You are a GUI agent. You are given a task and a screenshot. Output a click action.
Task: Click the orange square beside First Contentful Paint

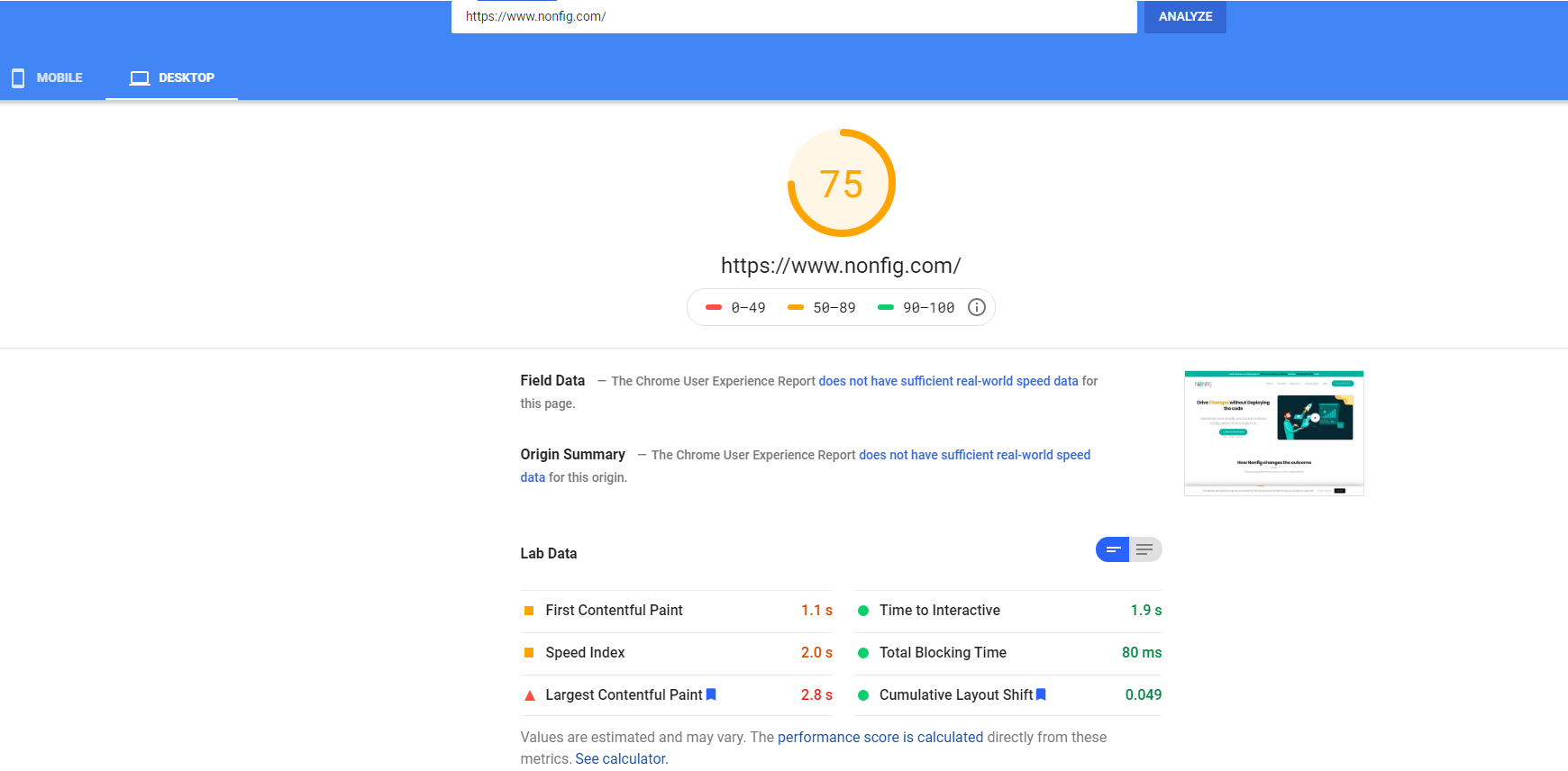529,611
